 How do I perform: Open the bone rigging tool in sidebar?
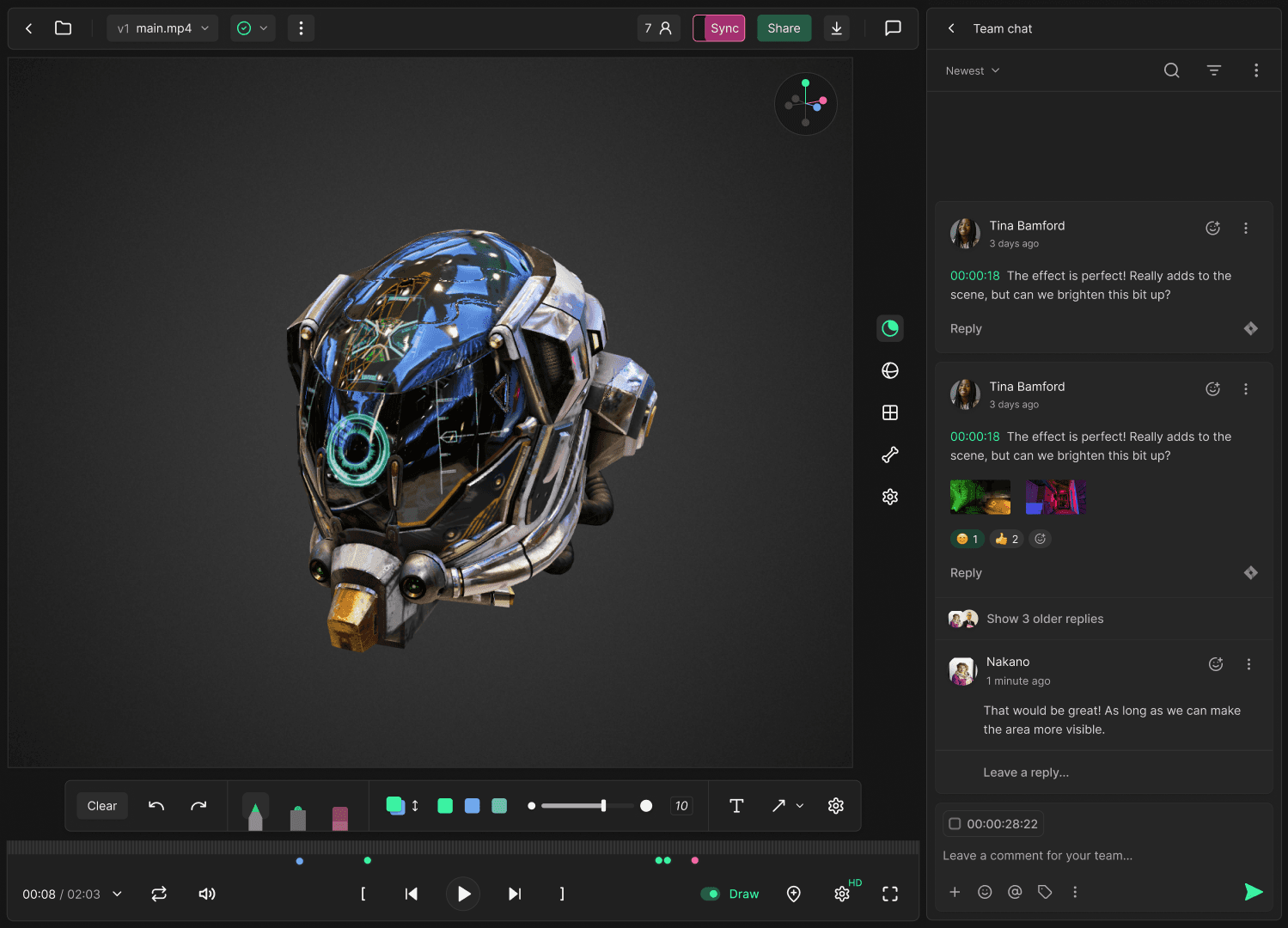pyautogui.click(x=890, y=455)
